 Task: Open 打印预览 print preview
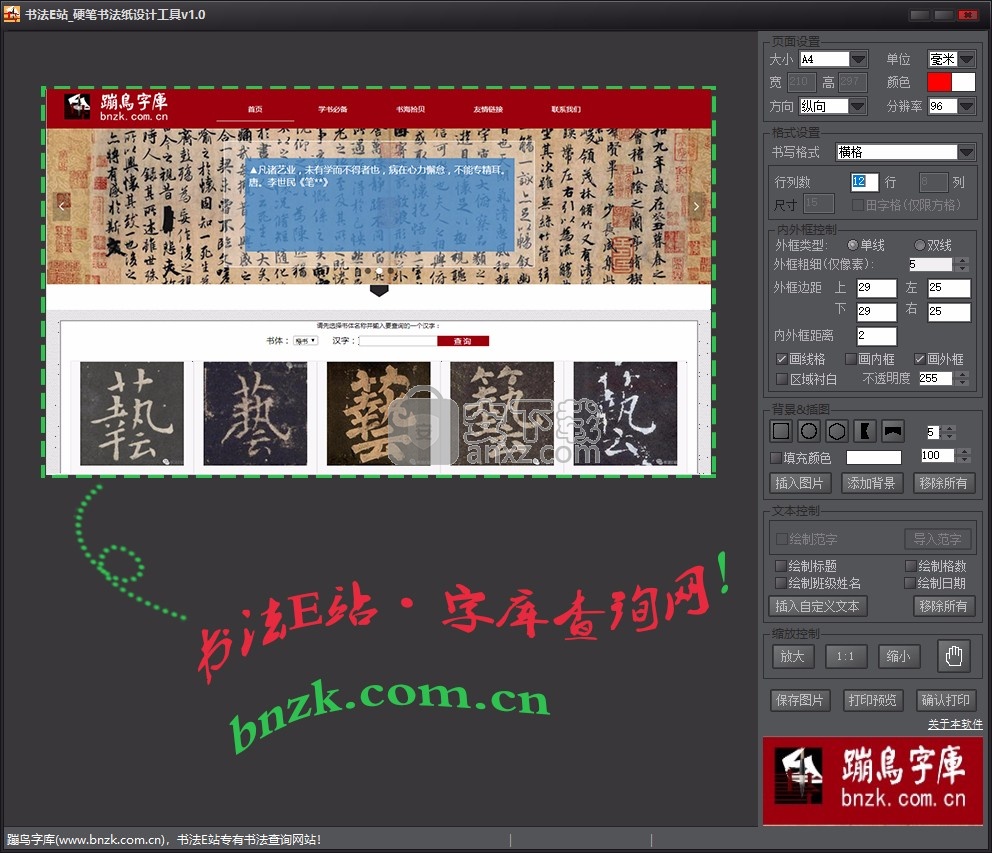tap(872, 700)
